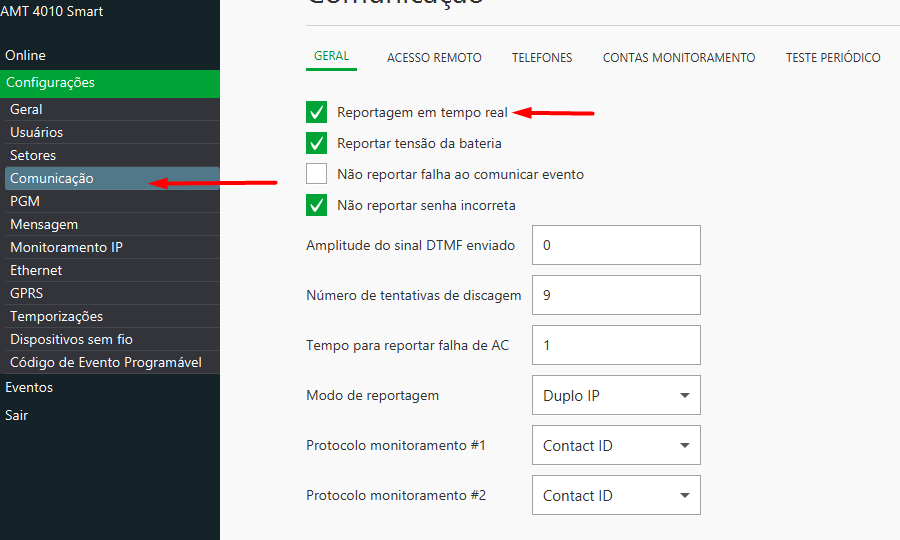
Task: Focus the 'Número de tentativas de discagem' field
Action: (x=616, y=295)
